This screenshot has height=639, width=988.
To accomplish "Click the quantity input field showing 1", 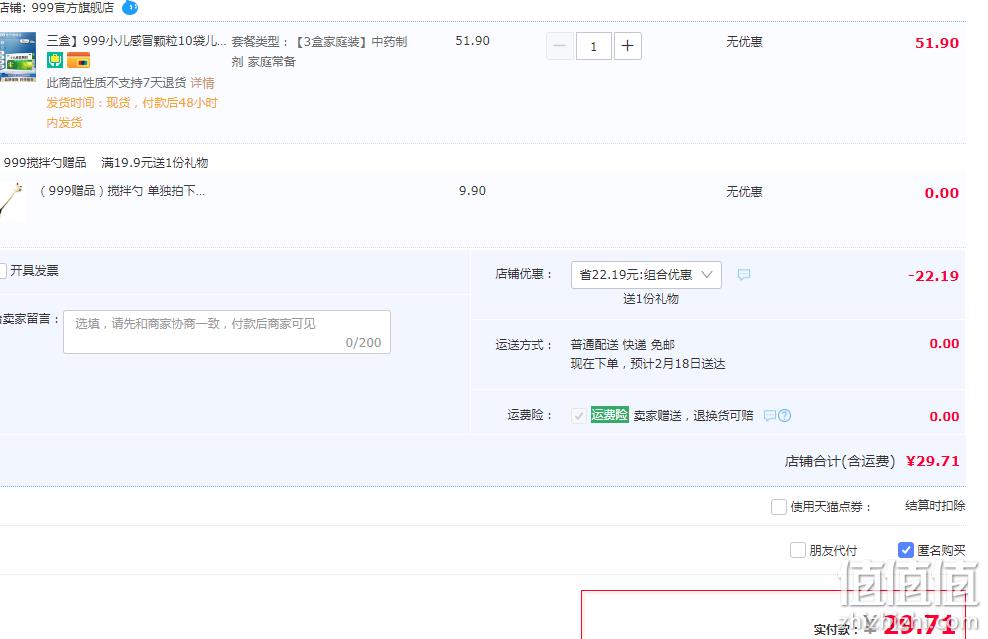I will (593, 46).
